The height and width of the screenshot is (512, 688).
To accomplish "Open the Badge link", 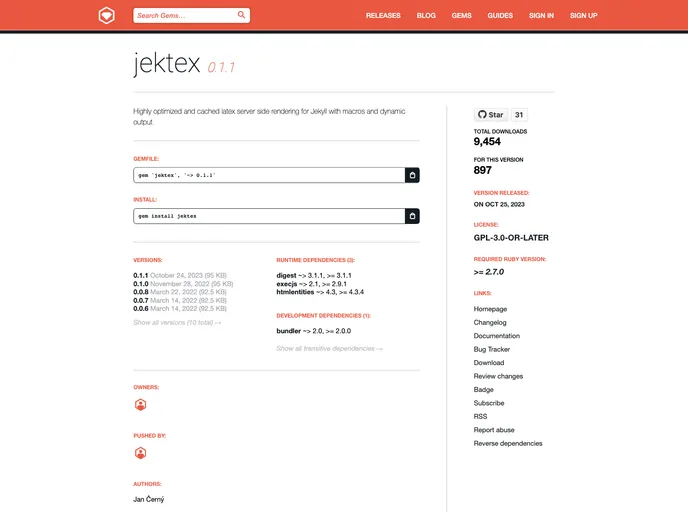I will (x=484, y=390).
